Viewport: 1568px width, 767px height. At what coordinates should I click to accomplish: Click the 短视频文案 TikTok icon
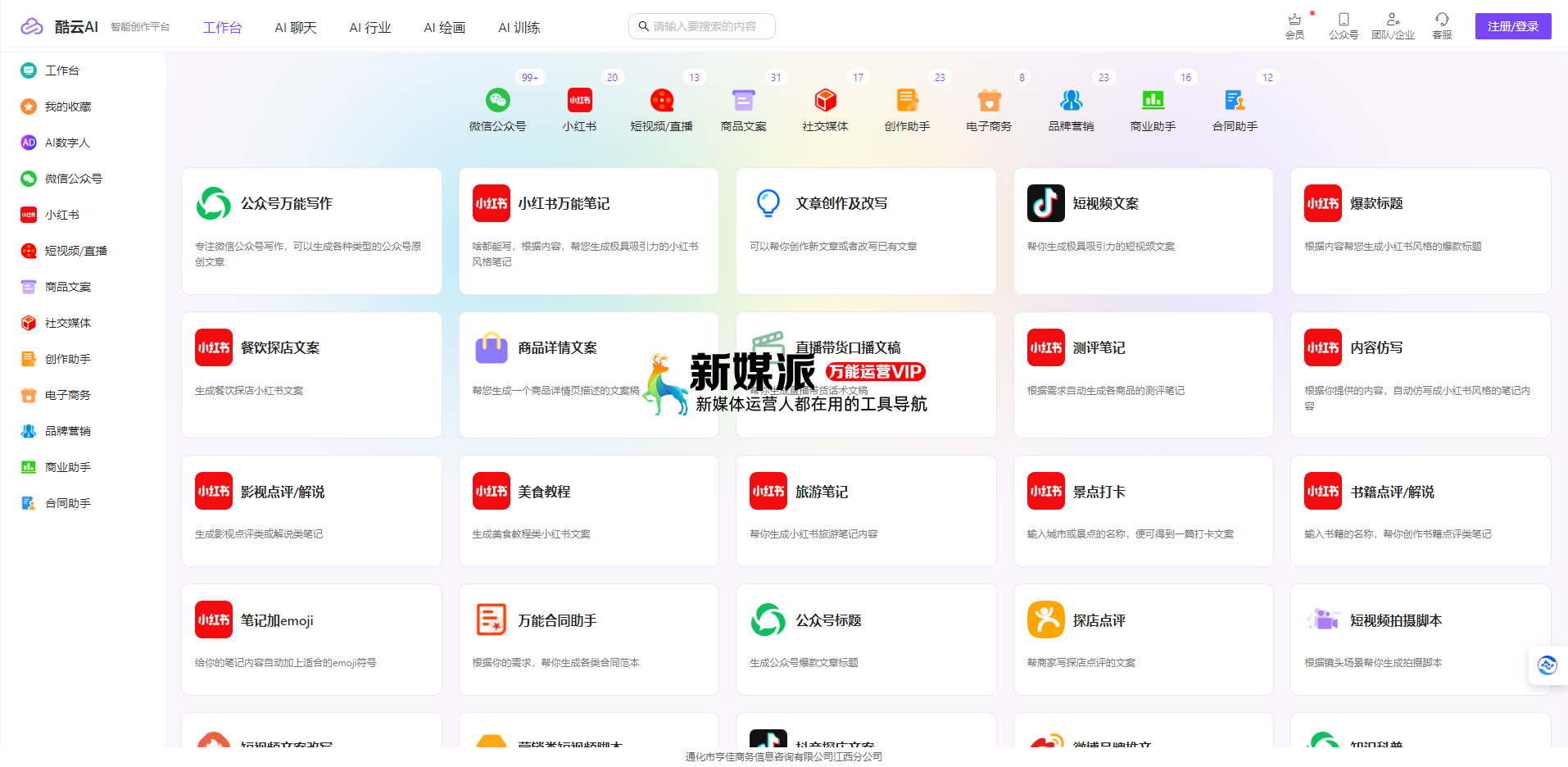(1046, 203)
